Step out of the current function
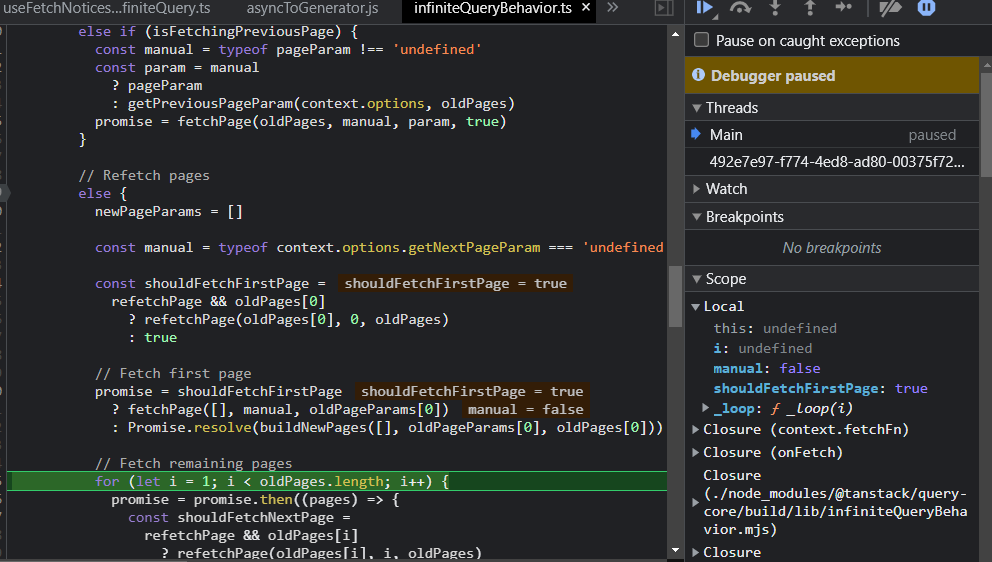Screen dimensions: 992x562 click(810, 7)
